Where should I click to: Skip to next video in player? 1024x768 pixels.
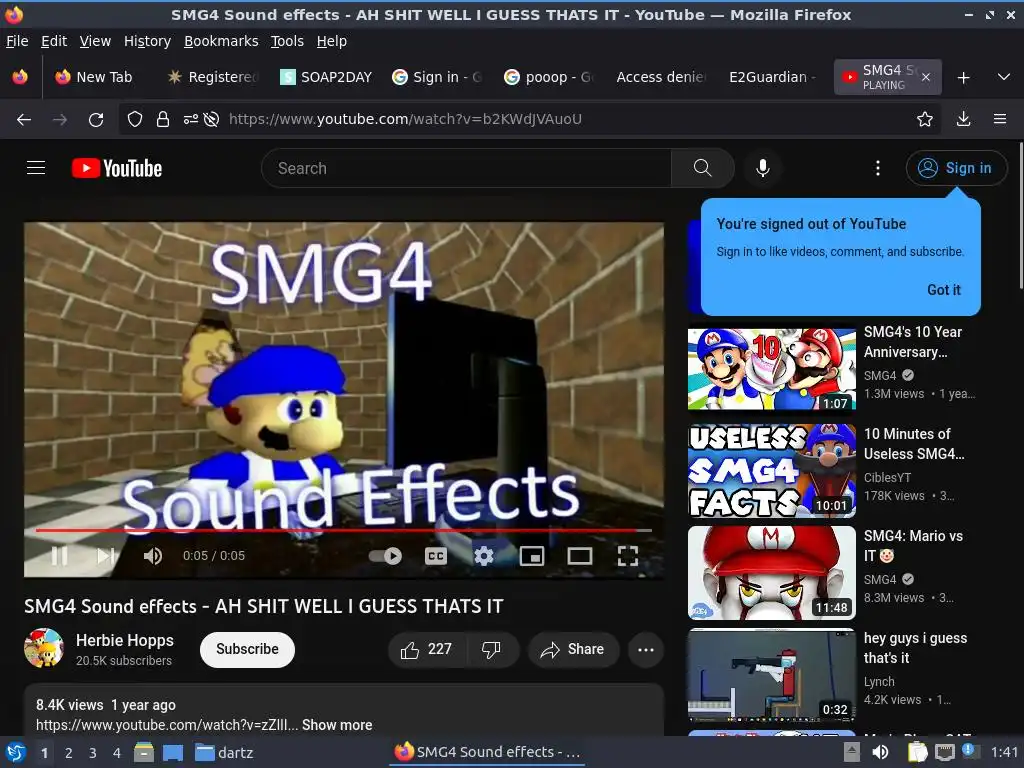click(106, 556)
